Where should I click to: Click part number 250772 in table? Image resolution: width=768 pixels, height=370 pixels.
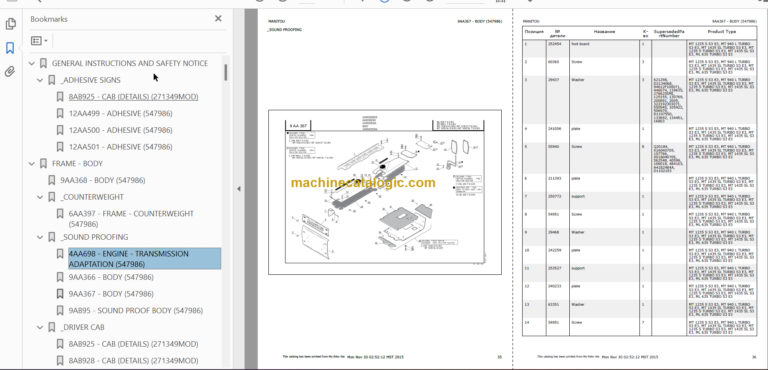pos(554,197)
